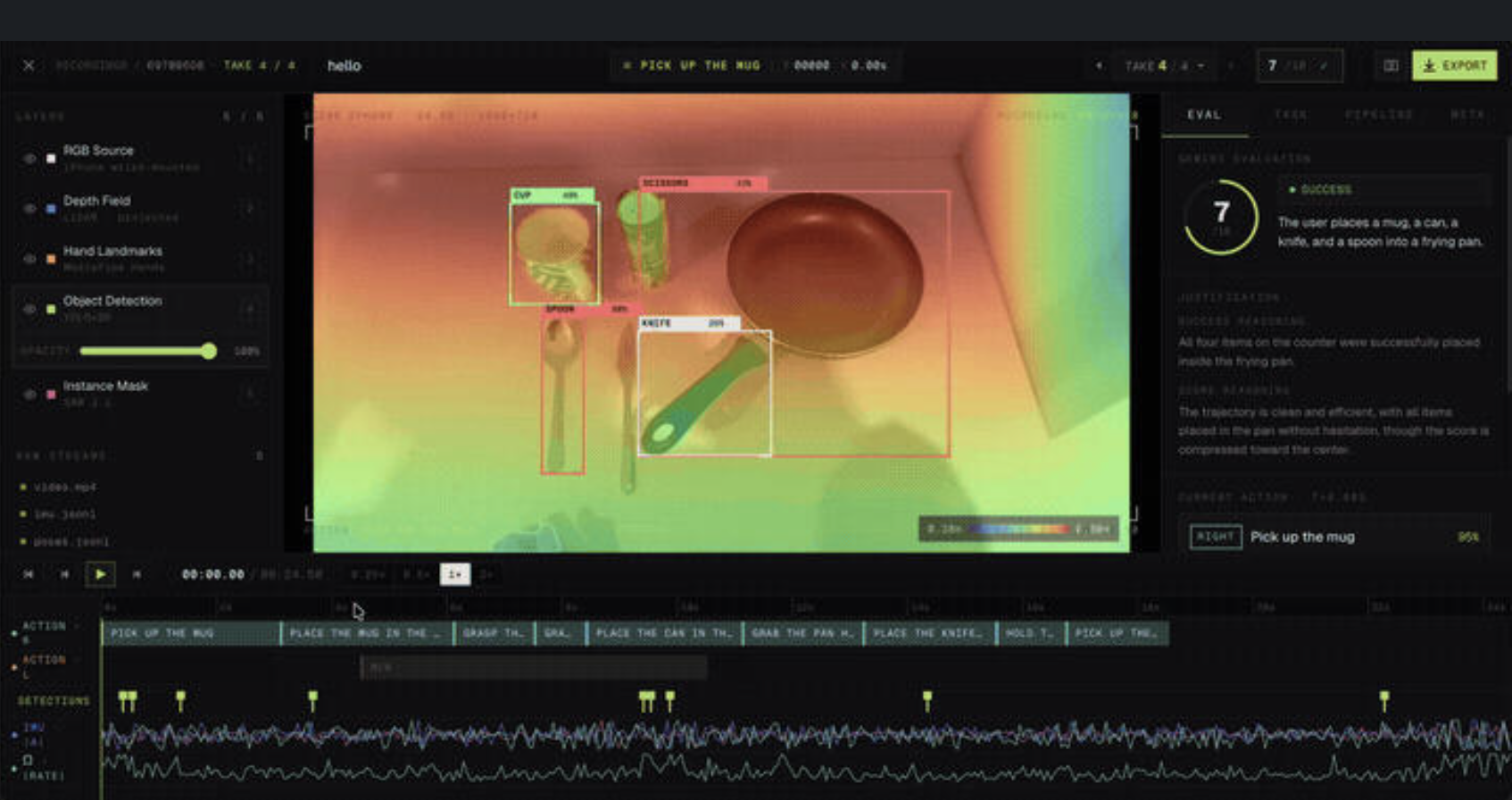Open the video.mp4 raw stream

point(64,487)
